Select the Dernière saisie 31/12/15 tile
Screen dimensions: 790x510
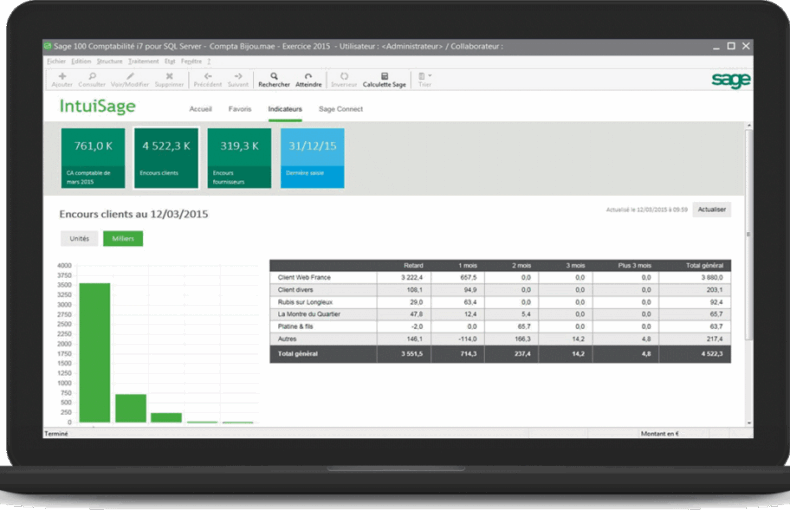(312, 158)
